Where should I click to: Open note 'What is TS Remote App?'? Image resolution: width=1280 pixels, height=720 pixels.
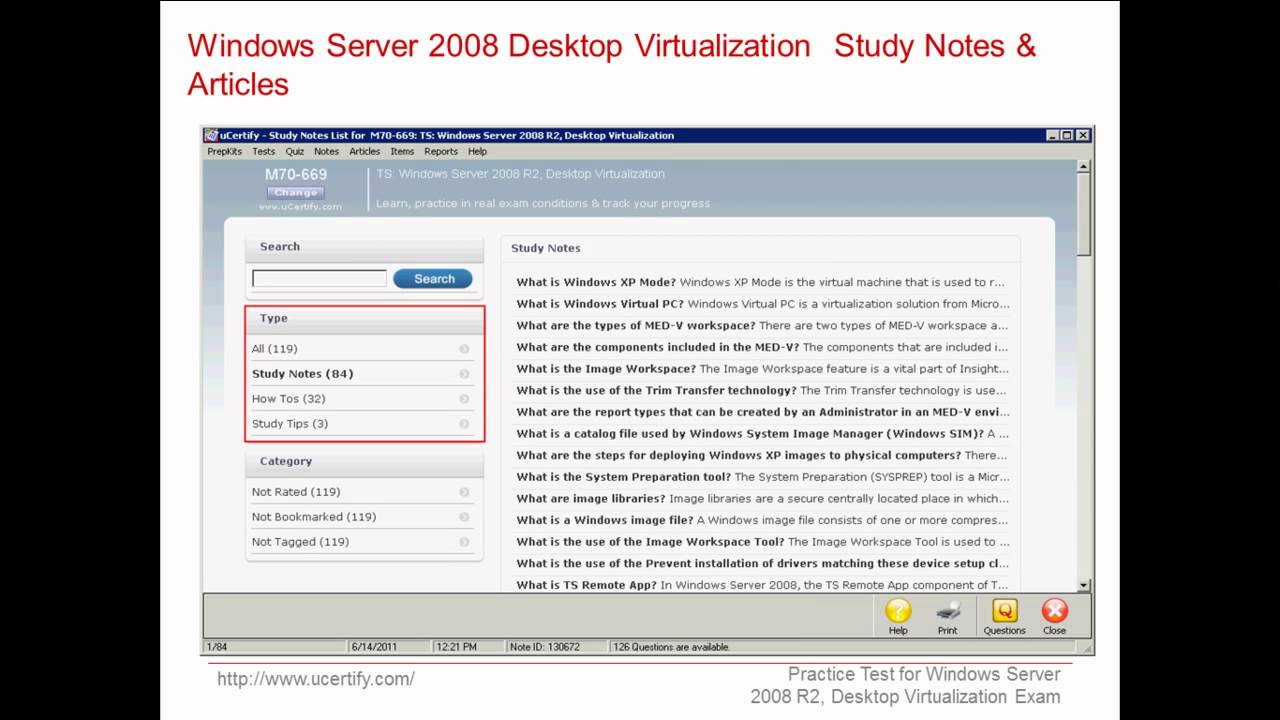point(762,585)
